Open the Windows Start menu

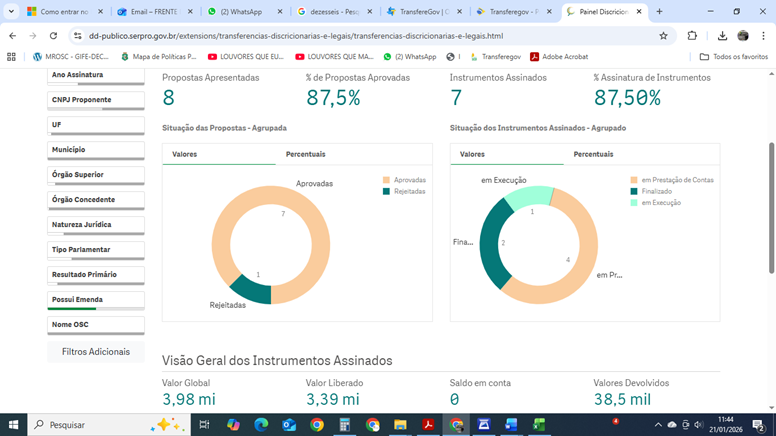pos(13,425)
